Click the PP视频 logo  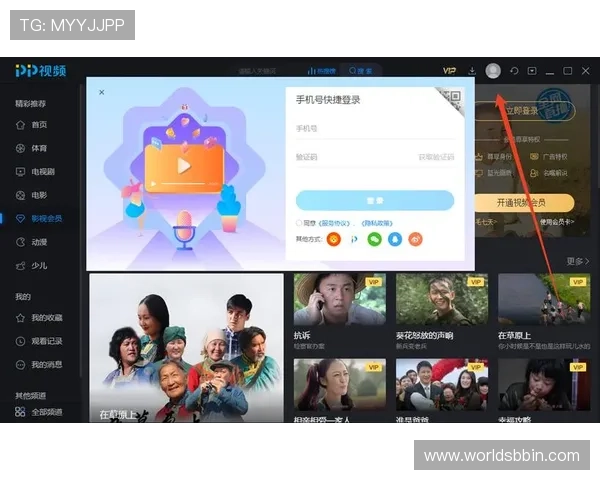(41, 71)
